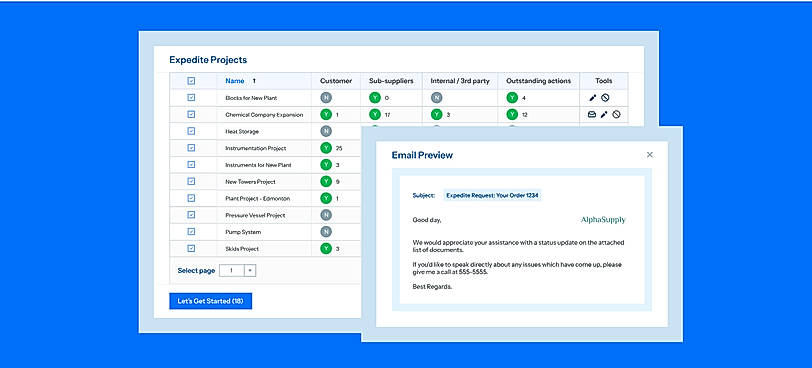Viewport: 812px width, 368px height.
Task: Click the Sub-suppliers column header
Action: click(391, 81)
